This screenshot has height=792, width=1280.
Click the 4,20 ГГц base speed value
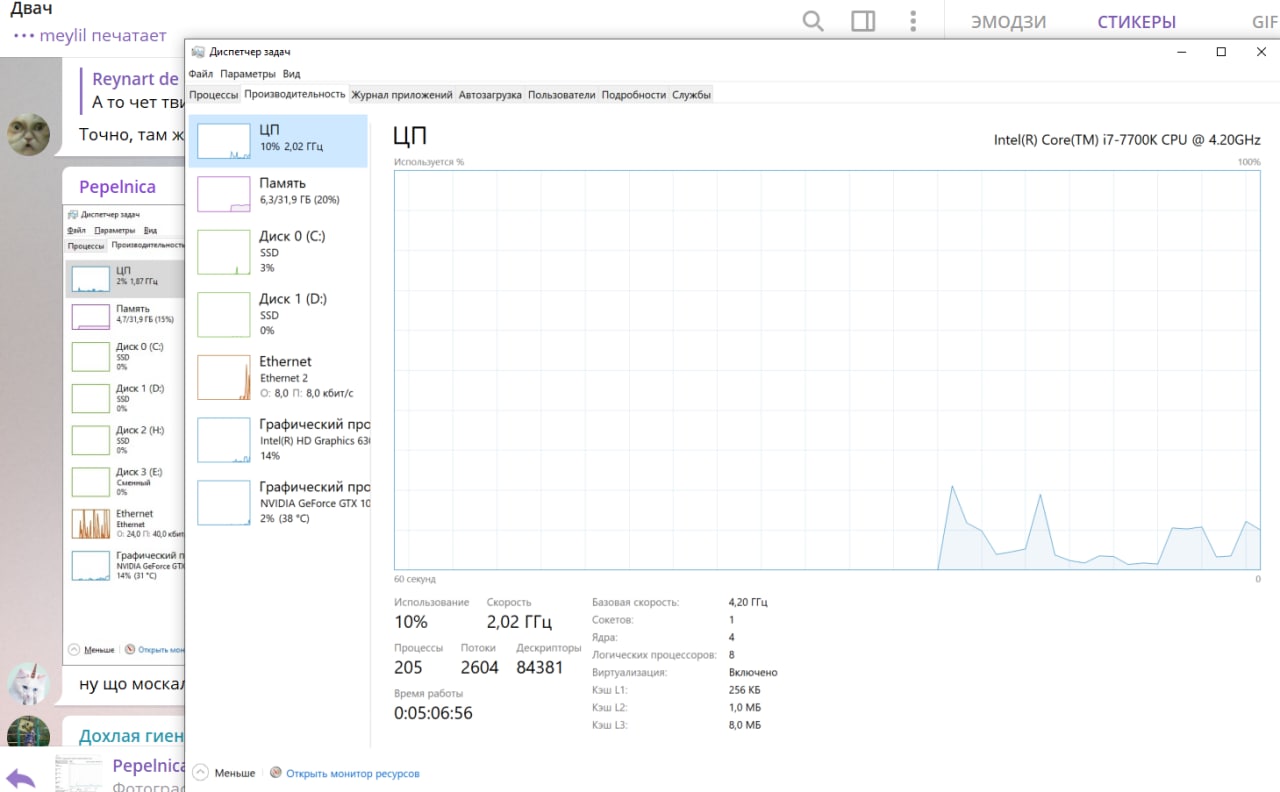pos(748,603)
